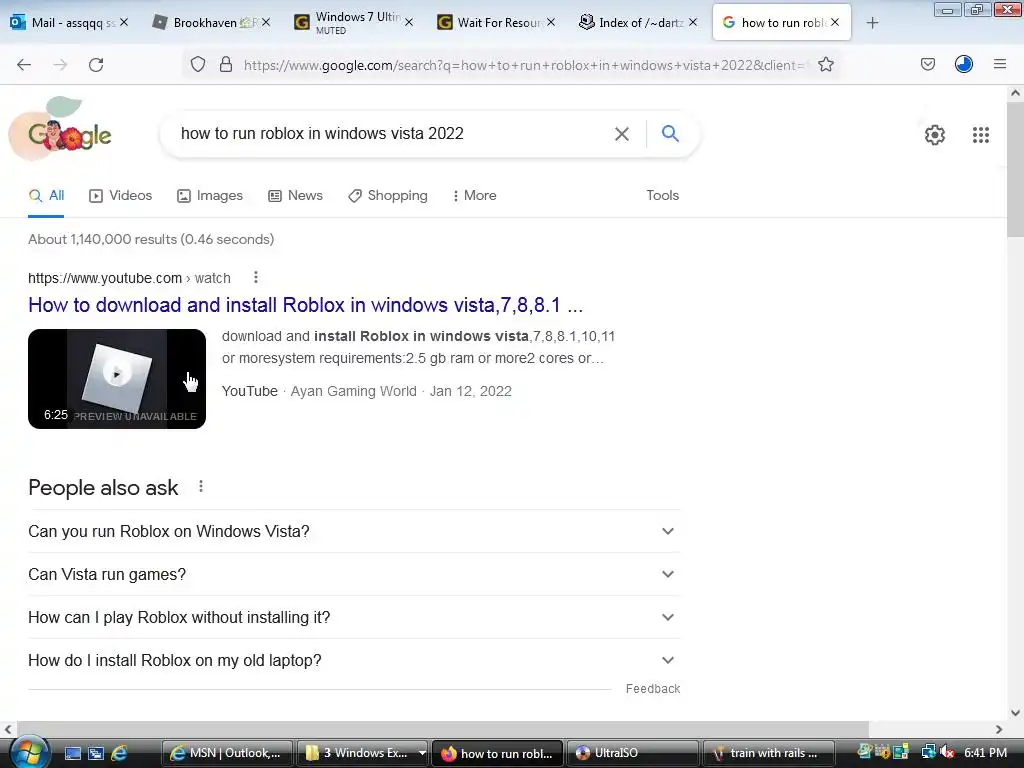1024x768 pixels.
Task: Open the MSN | Outlook taskbar window
Action: click(227, 753)
